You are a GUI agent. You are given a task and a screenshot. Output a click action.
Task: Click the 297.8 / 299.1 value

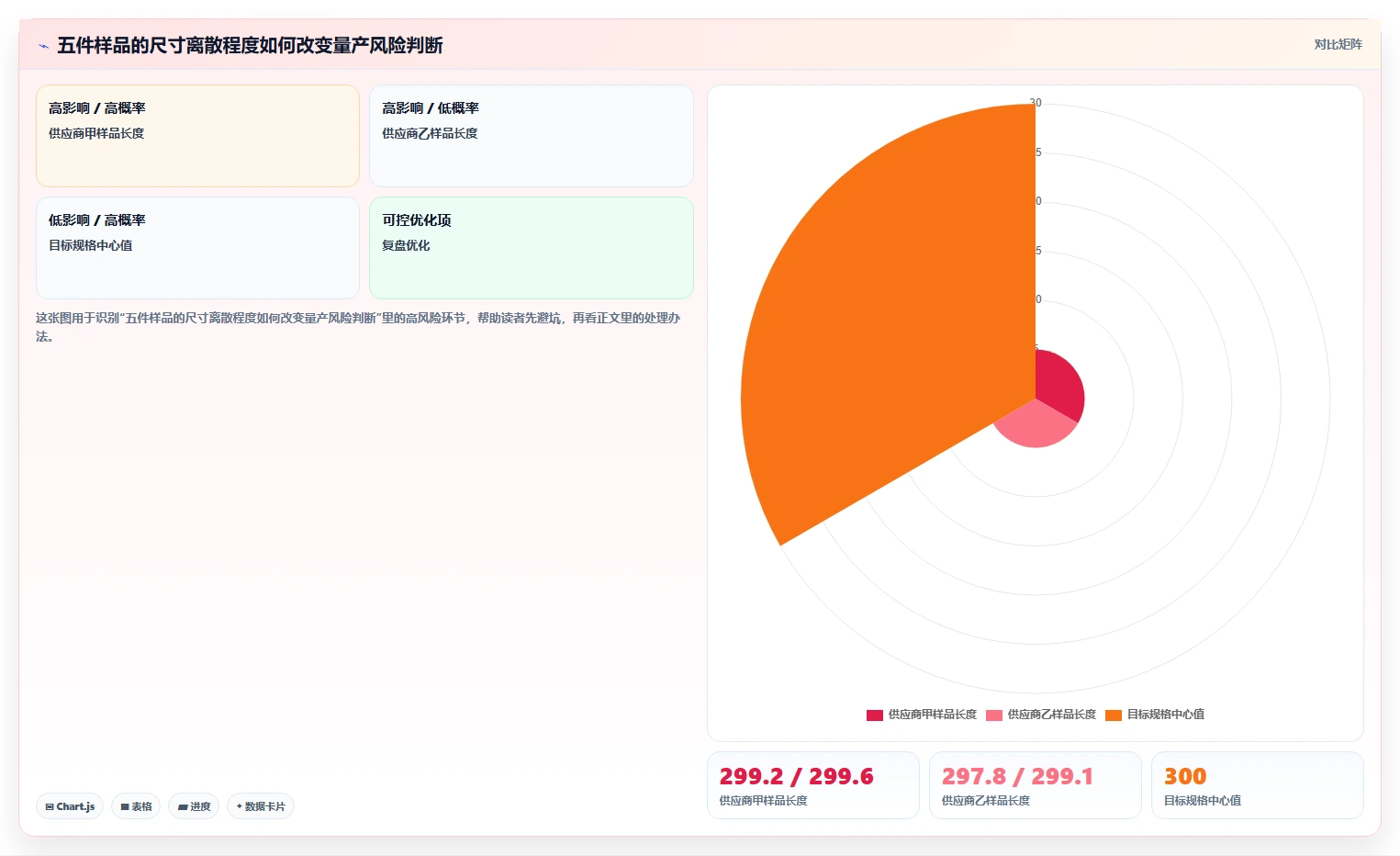coord(1017,777)
